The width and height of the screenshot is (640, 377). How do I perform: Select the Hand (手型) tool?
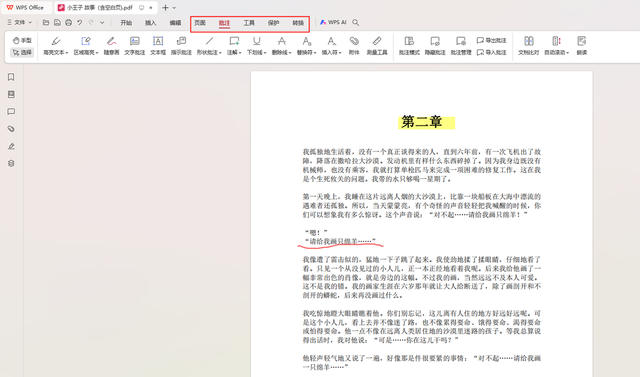tap(22, 40)
